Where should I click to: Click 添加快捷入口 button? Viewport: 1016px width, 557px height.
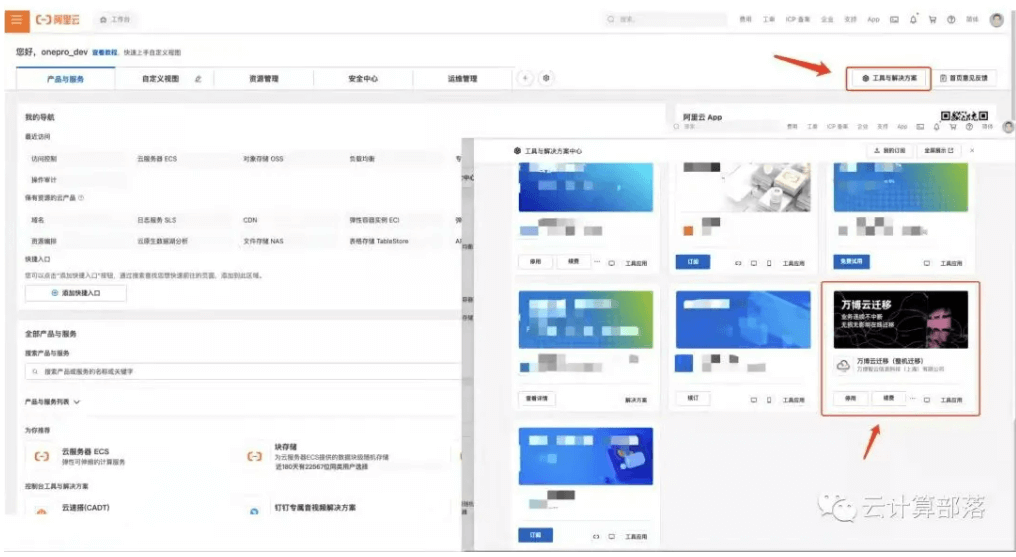pyautogui.click(x=76, y=293)
